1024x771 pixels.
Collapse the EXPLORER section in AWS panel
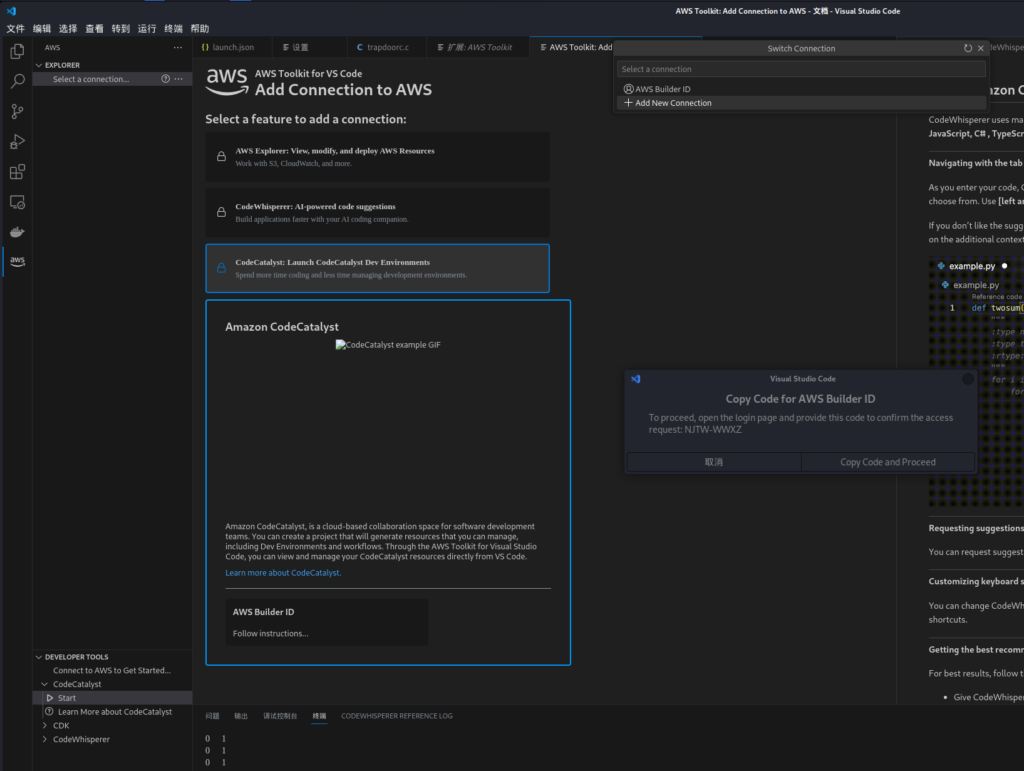click(x=39, y=65)
